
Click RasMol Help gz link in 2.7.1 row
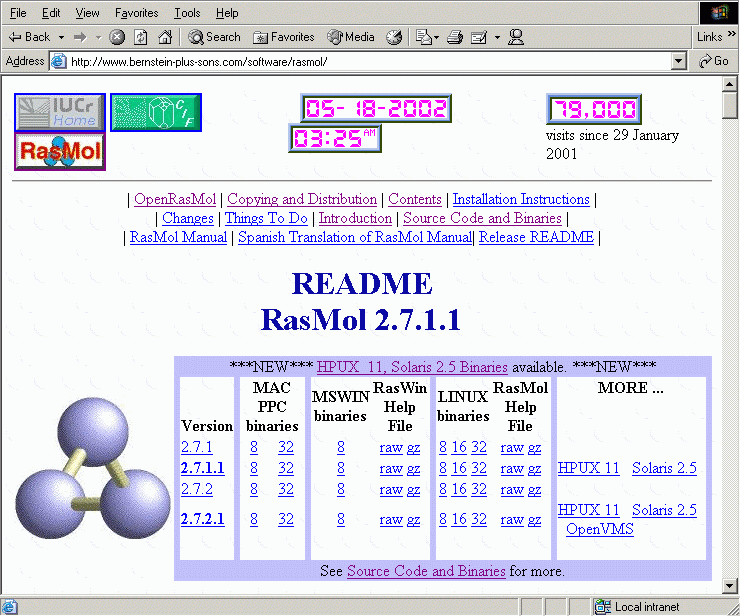pos(534,447)
